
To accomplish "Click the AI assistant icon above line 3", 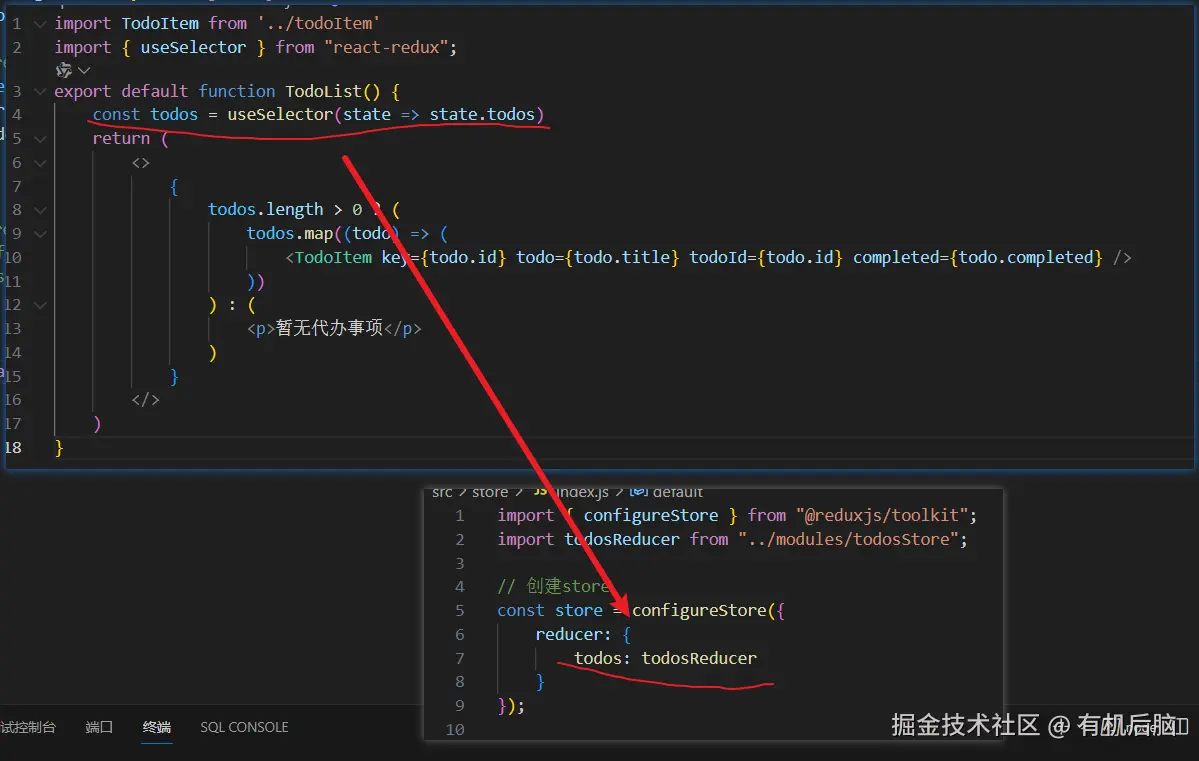I will coord(63,70).
